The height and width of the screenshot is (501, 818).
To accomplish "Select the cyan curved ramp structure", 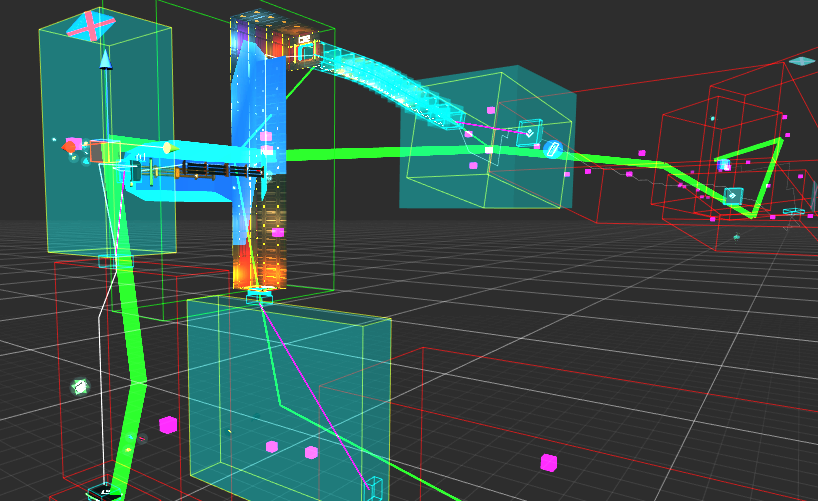I will pyautogui.click(x=390, y=84).
